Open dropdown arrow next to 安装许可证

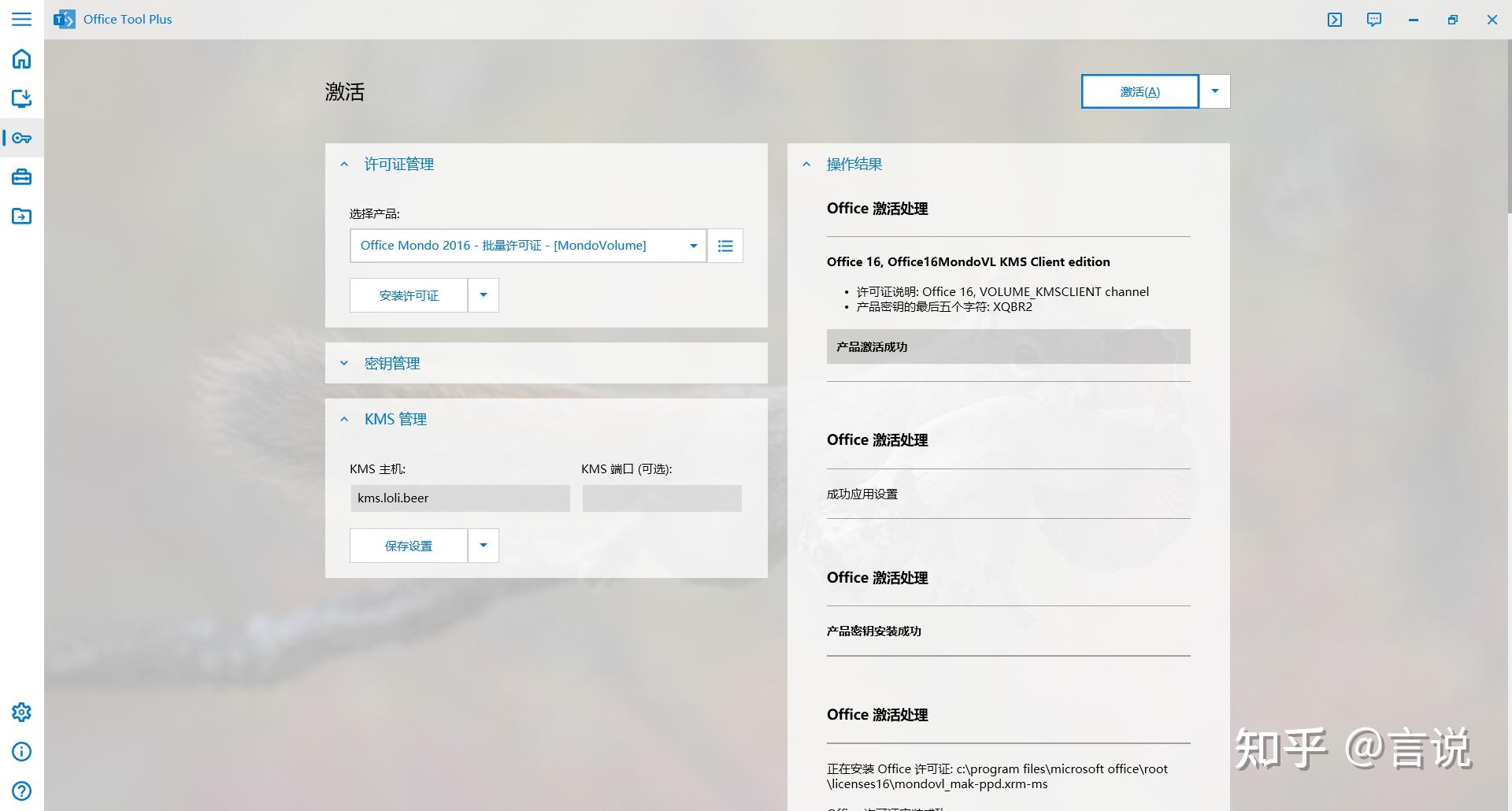[483, 294]
